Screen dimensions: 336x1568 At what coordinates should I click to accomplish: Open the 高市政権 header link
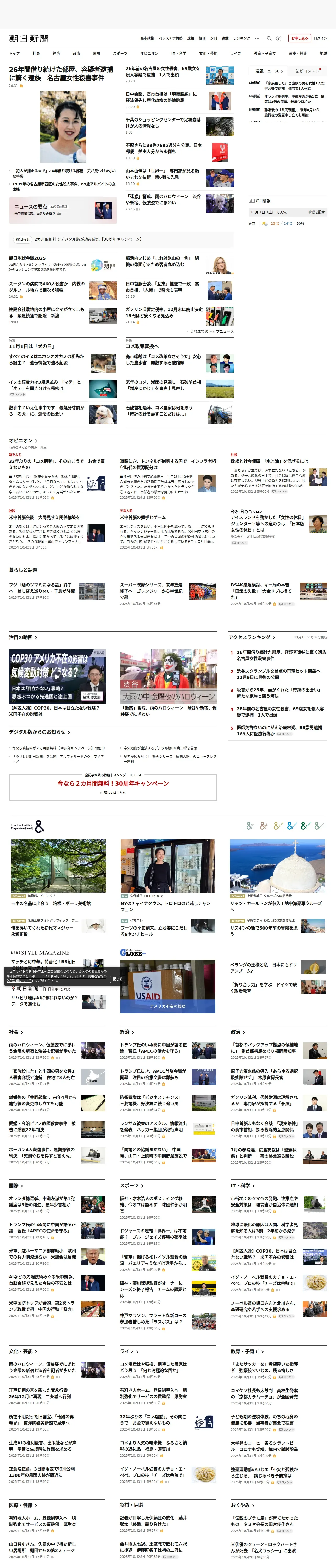point(148,38)
